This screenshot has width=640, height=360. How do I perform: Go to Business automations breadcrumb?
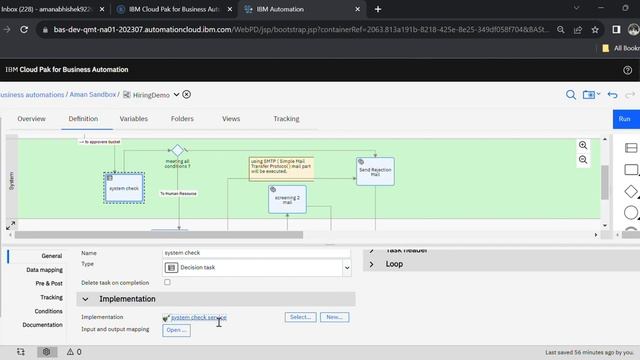[32, 94]
